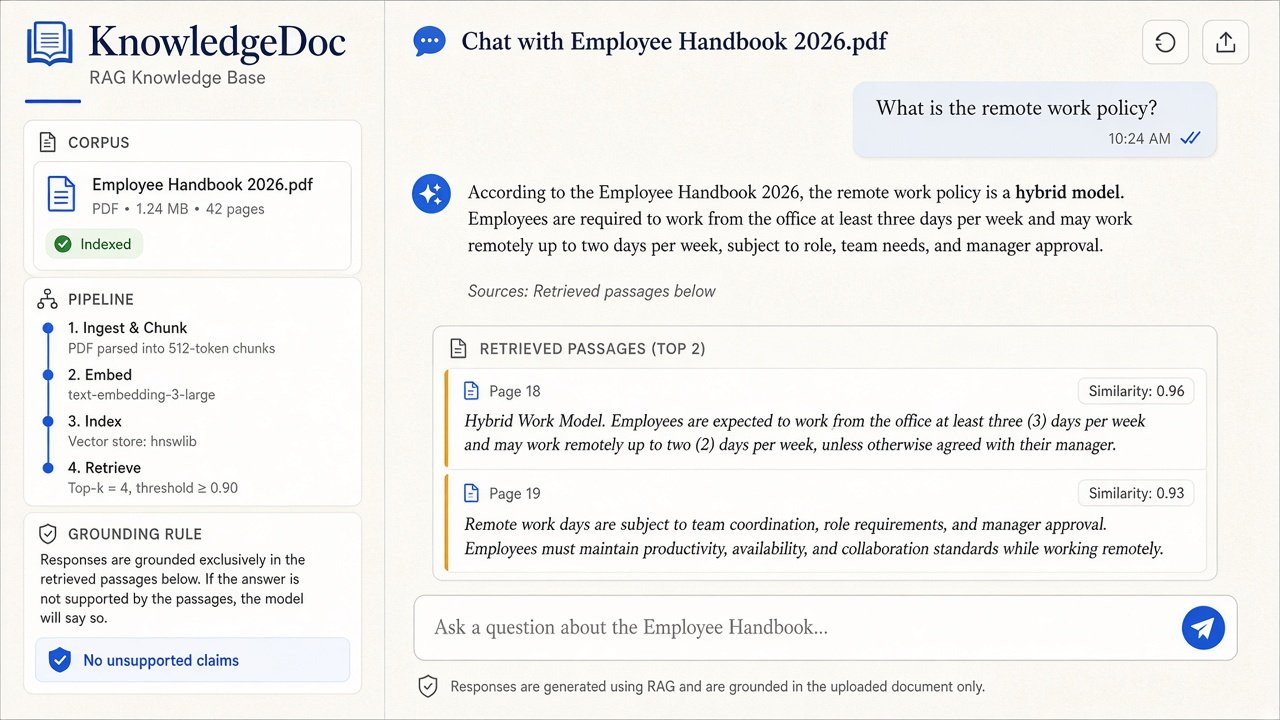Click the Page 18 document icon
Viewport: 1280px width, 720px height.
pos(472,391)
